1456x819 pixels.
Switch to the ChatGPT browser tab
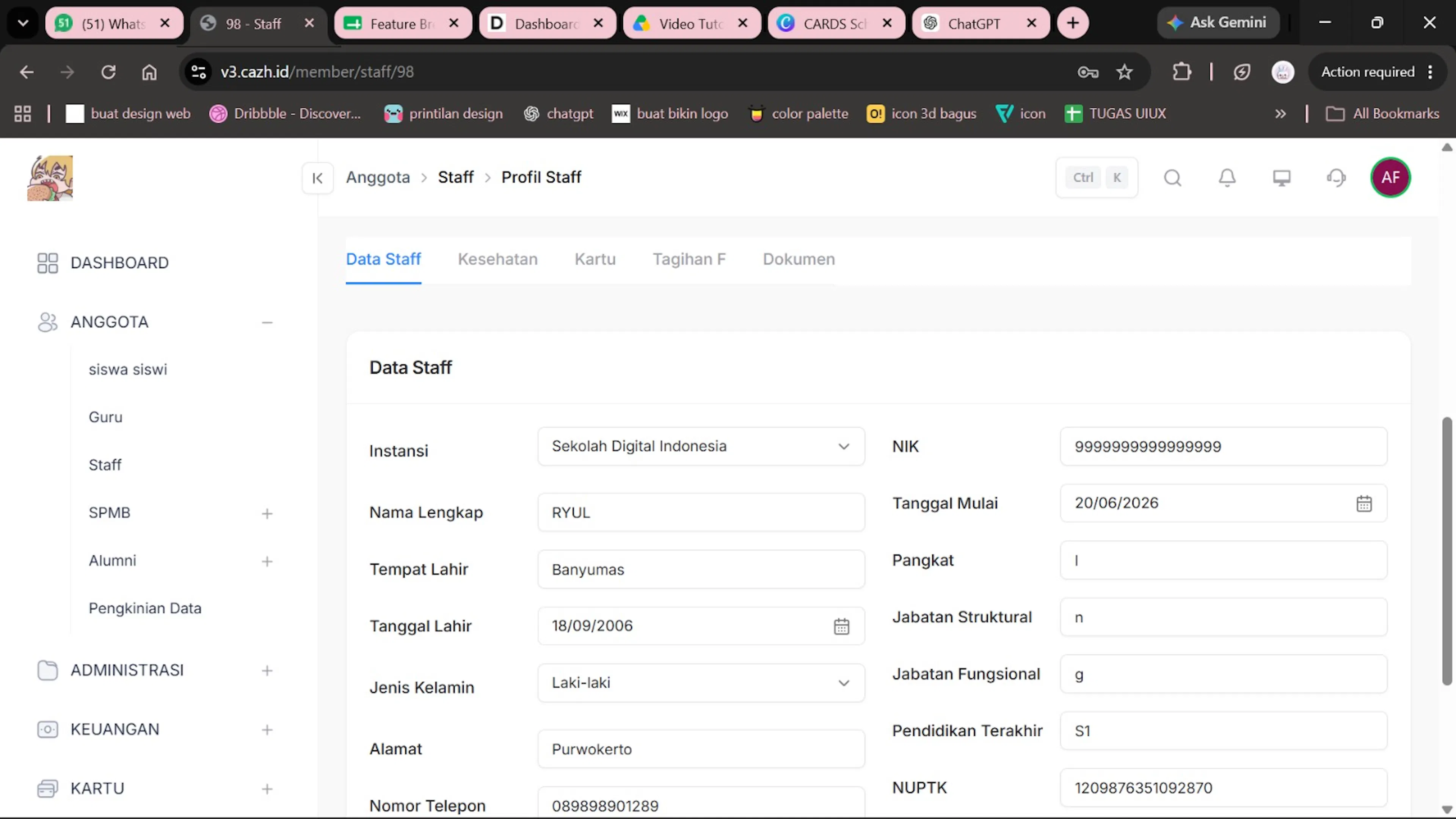(x=981, y=23)
